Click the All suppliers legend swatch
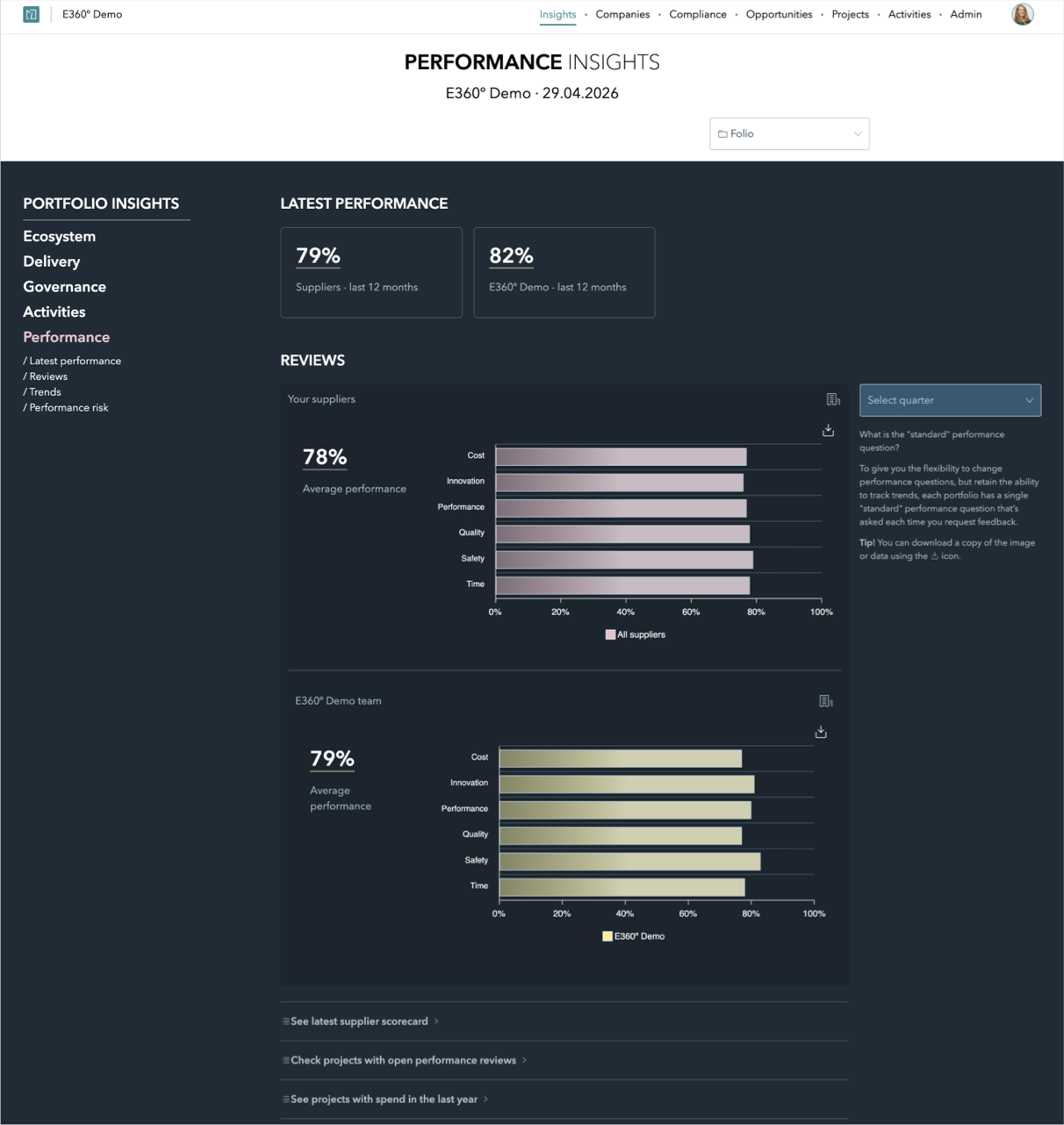Screen dimensions: 1064x1125 610,634
